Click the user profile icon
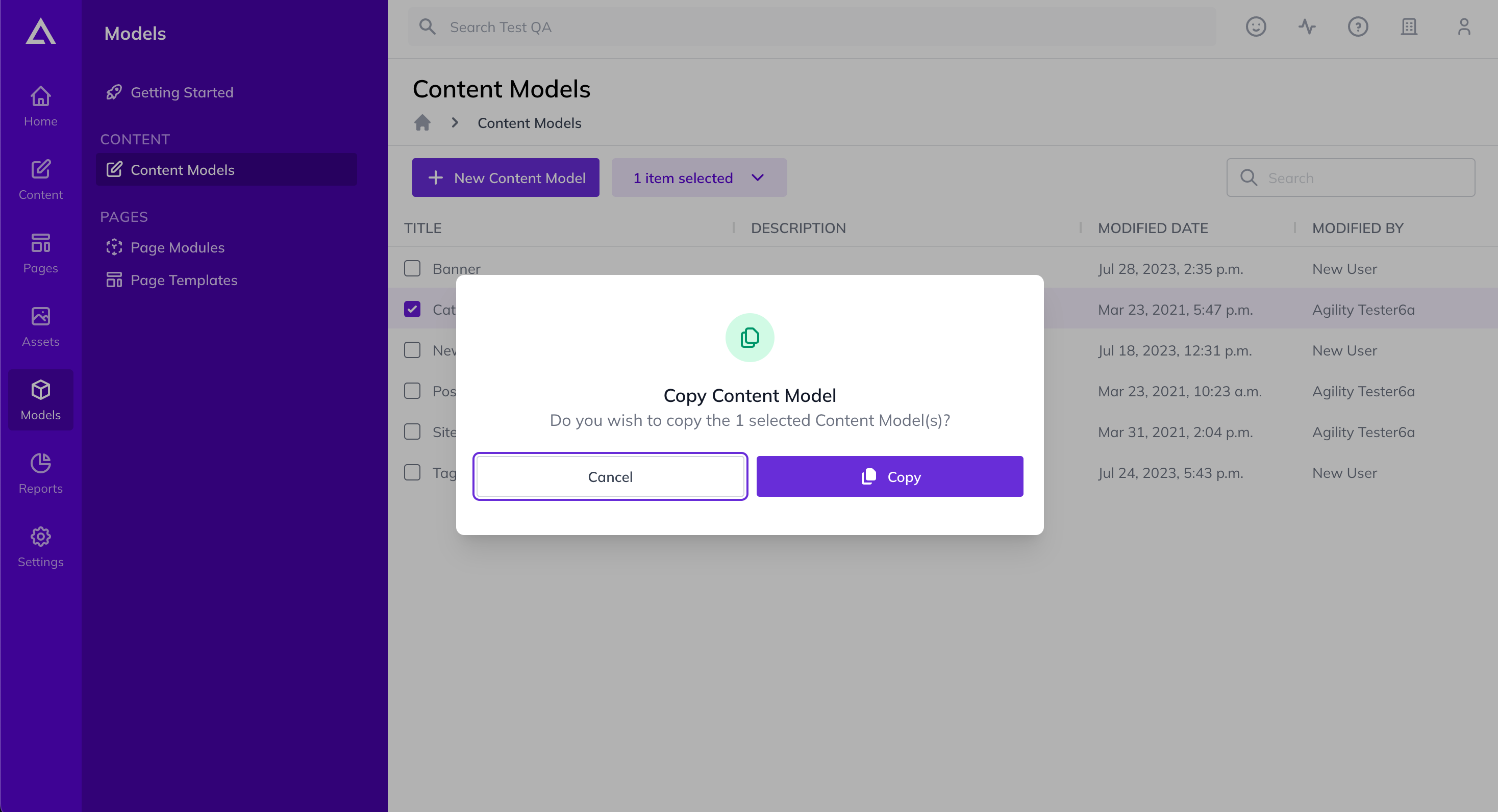 tap(1464, 27)
